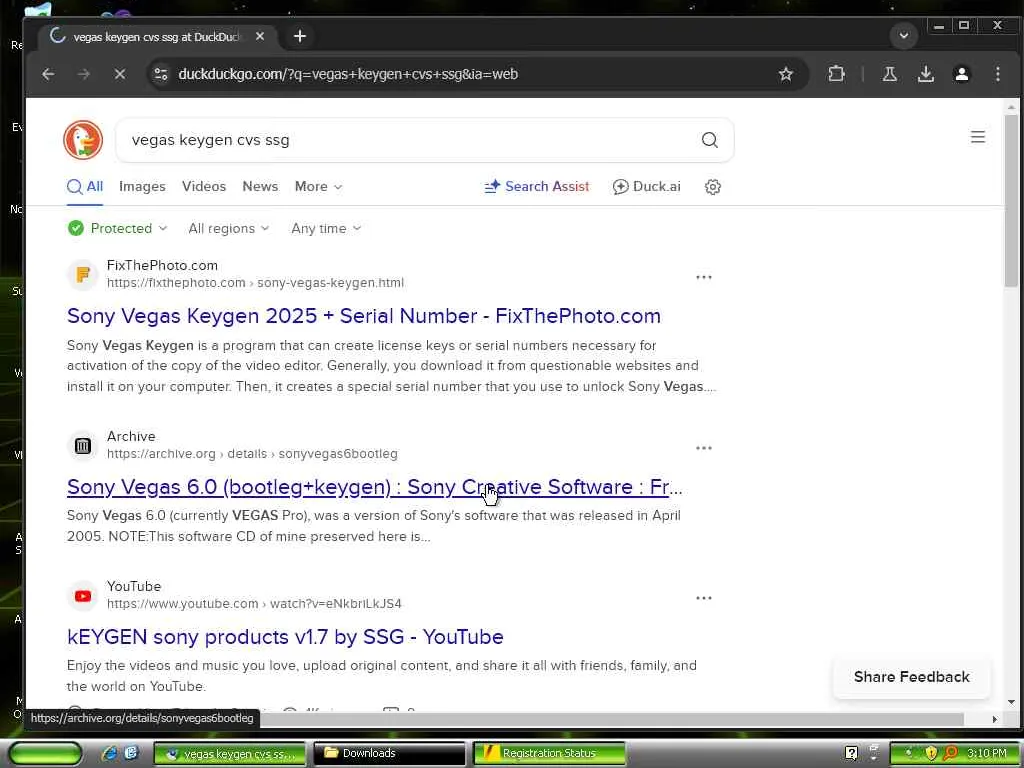Open the DuckDuckGo hamburger menu
This screenshot has height=768, width=1024.
coord(978,137)
